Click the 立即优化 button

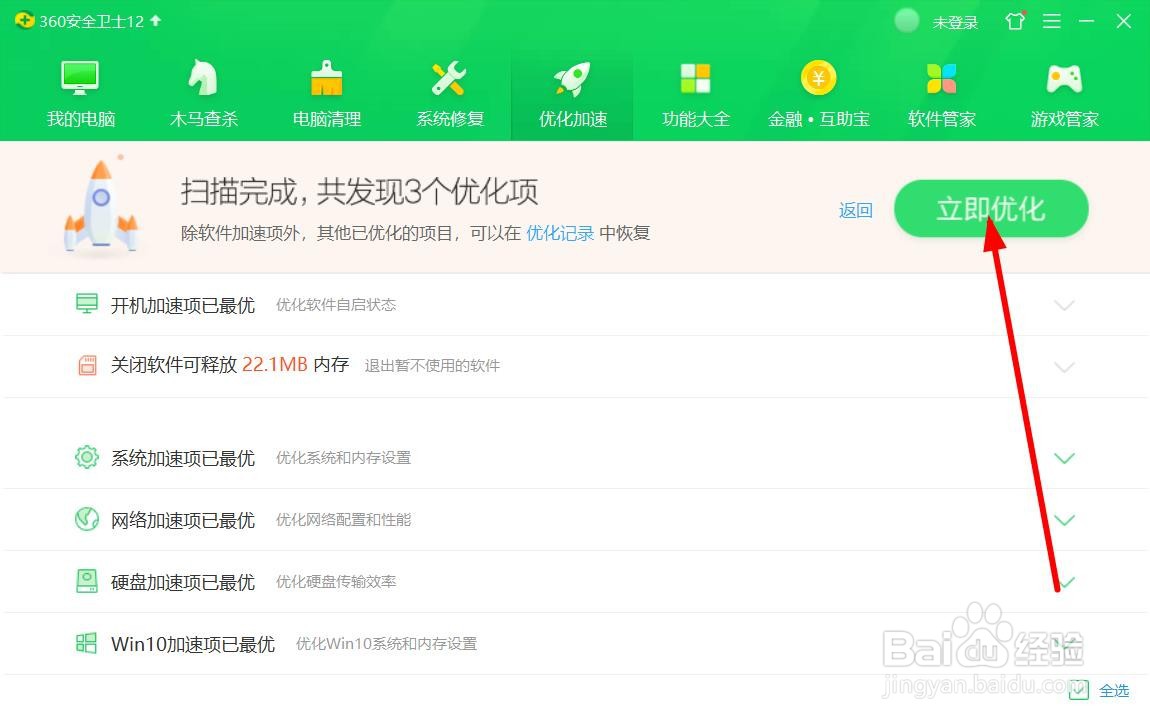pos(991,209)
